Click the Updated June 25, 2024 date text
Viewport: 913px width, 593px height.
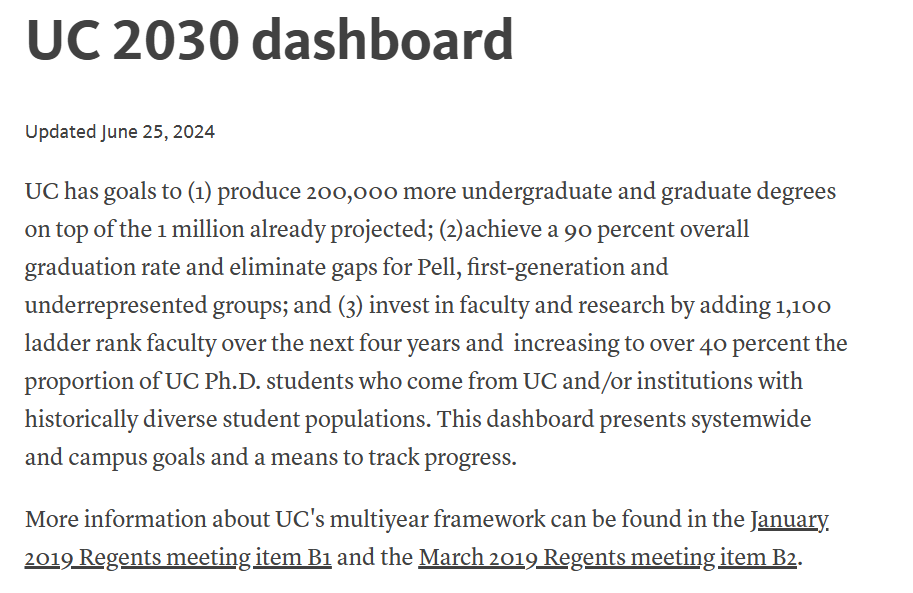[120, 132]
